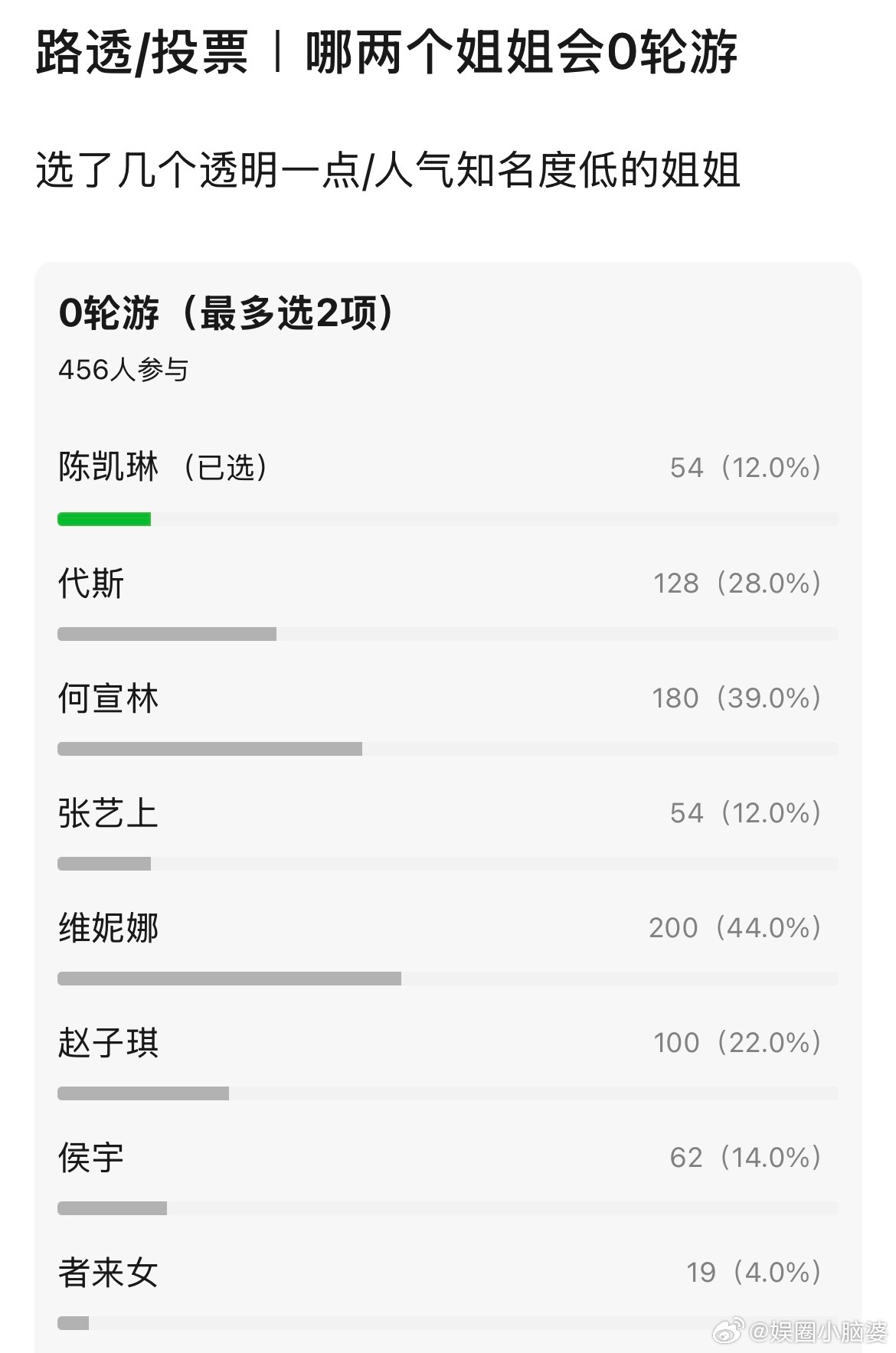Choose the 代斯 poll option
The width and height of the screenshot is (896, 1353).
[x=91, y=583]
